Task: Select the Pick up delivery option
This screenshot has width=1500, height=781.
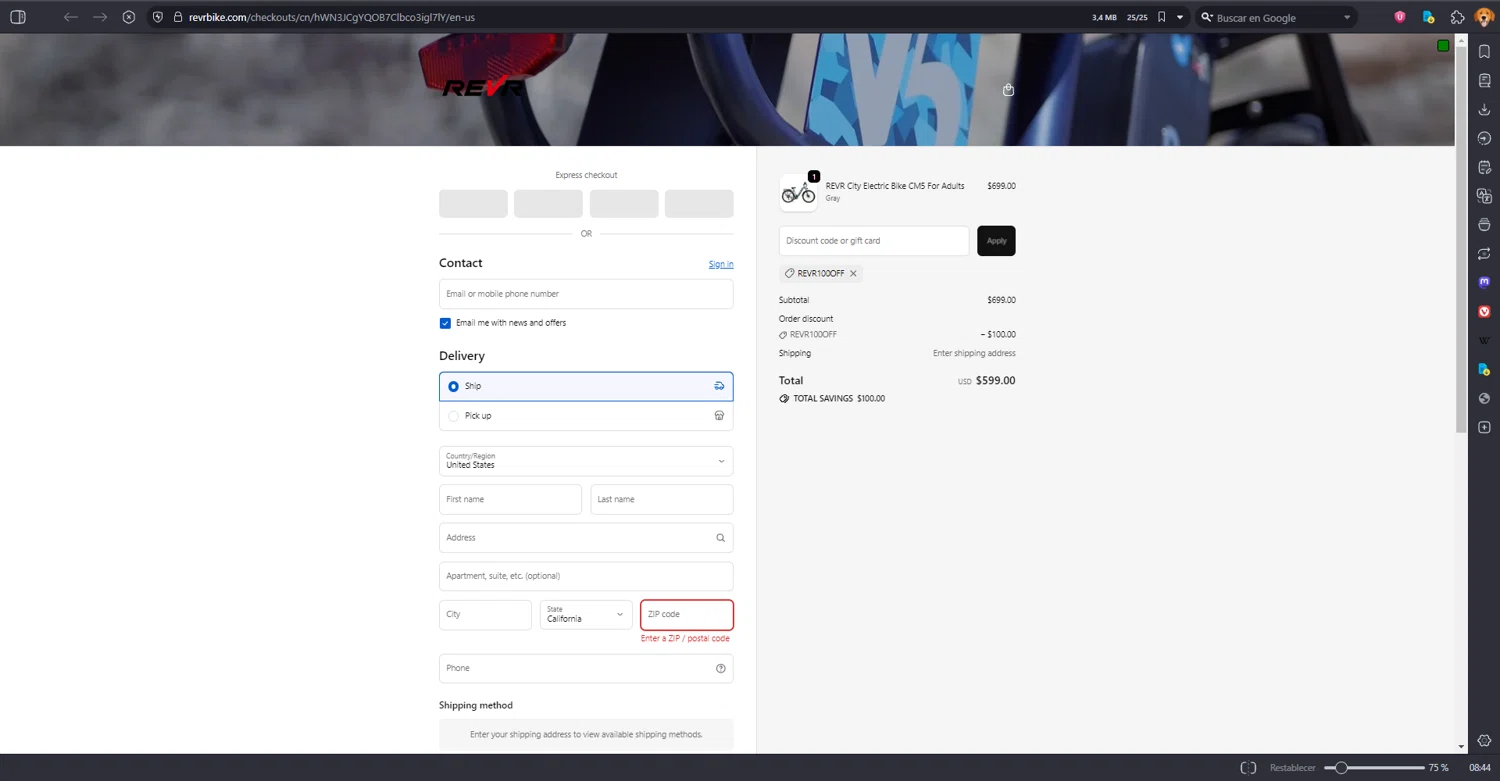Action: pyautogui.click(x=586, y=416)
